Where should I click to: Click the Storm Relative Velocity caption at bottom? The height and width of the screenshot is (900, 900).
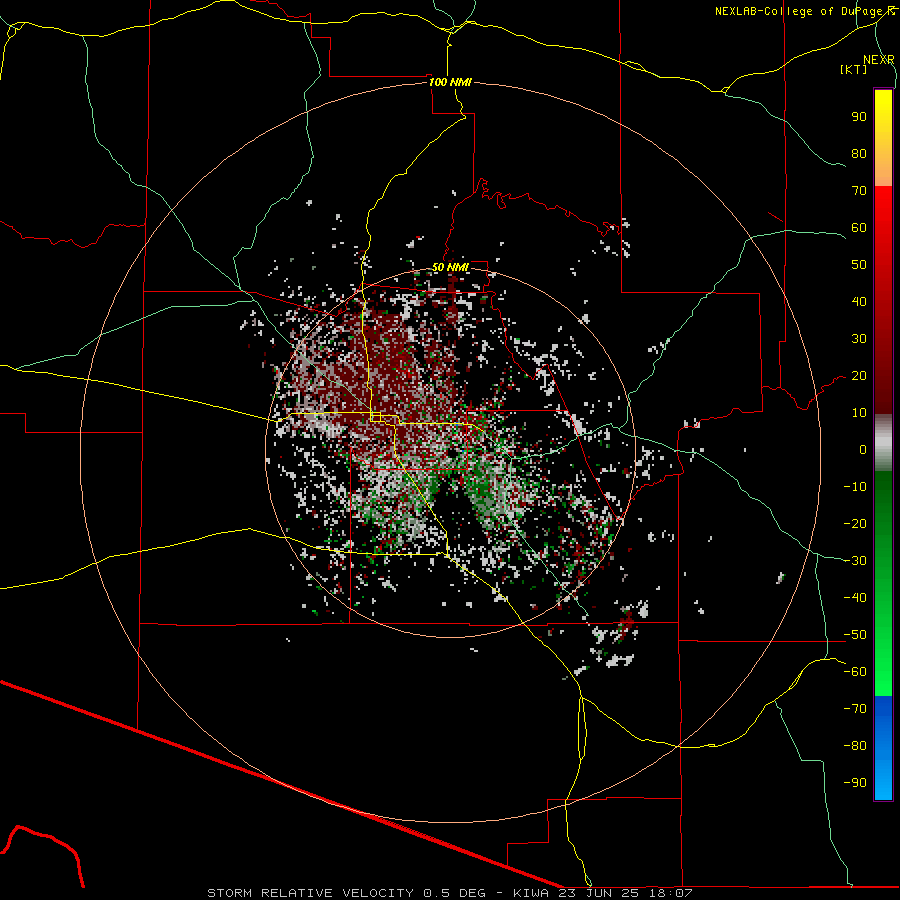coord(449,893)
